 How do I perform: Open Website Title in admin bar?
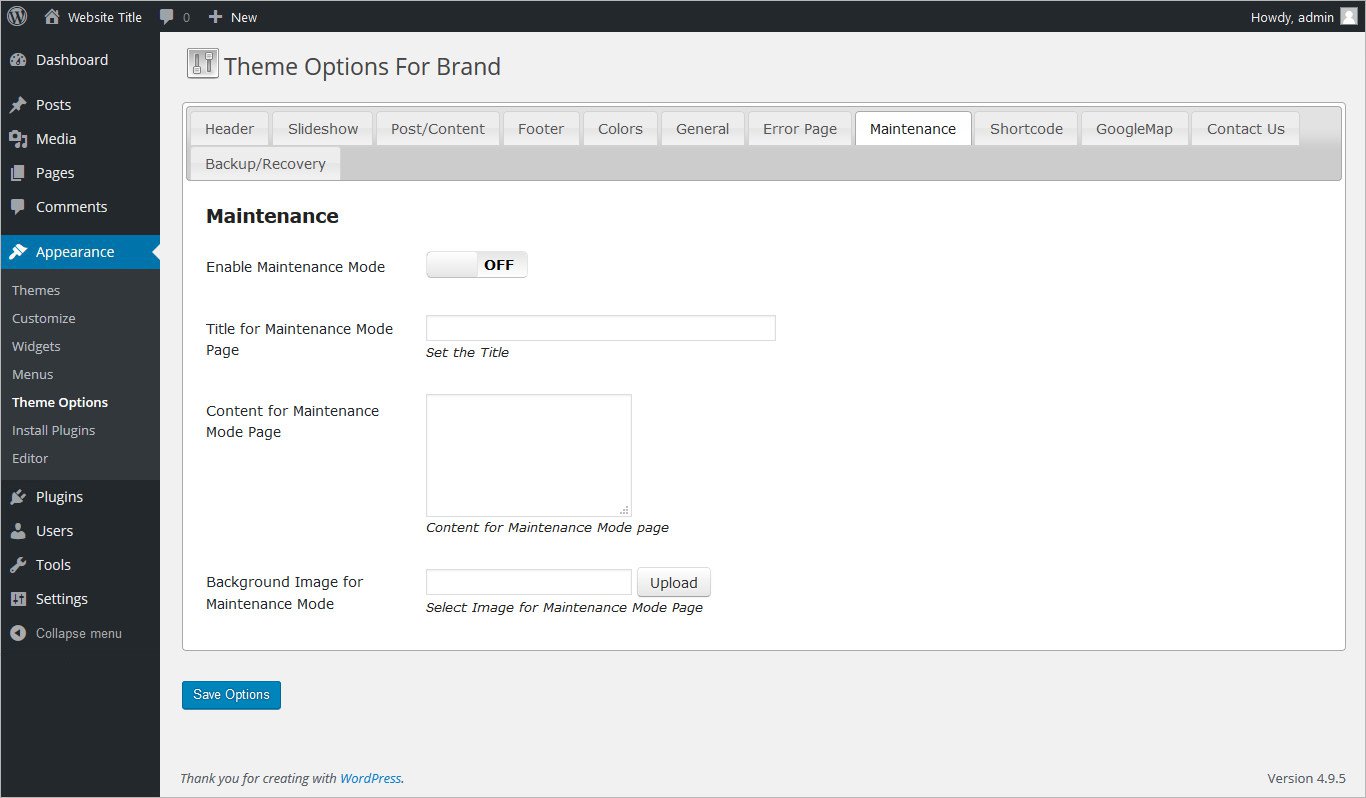tap(105, 17)
